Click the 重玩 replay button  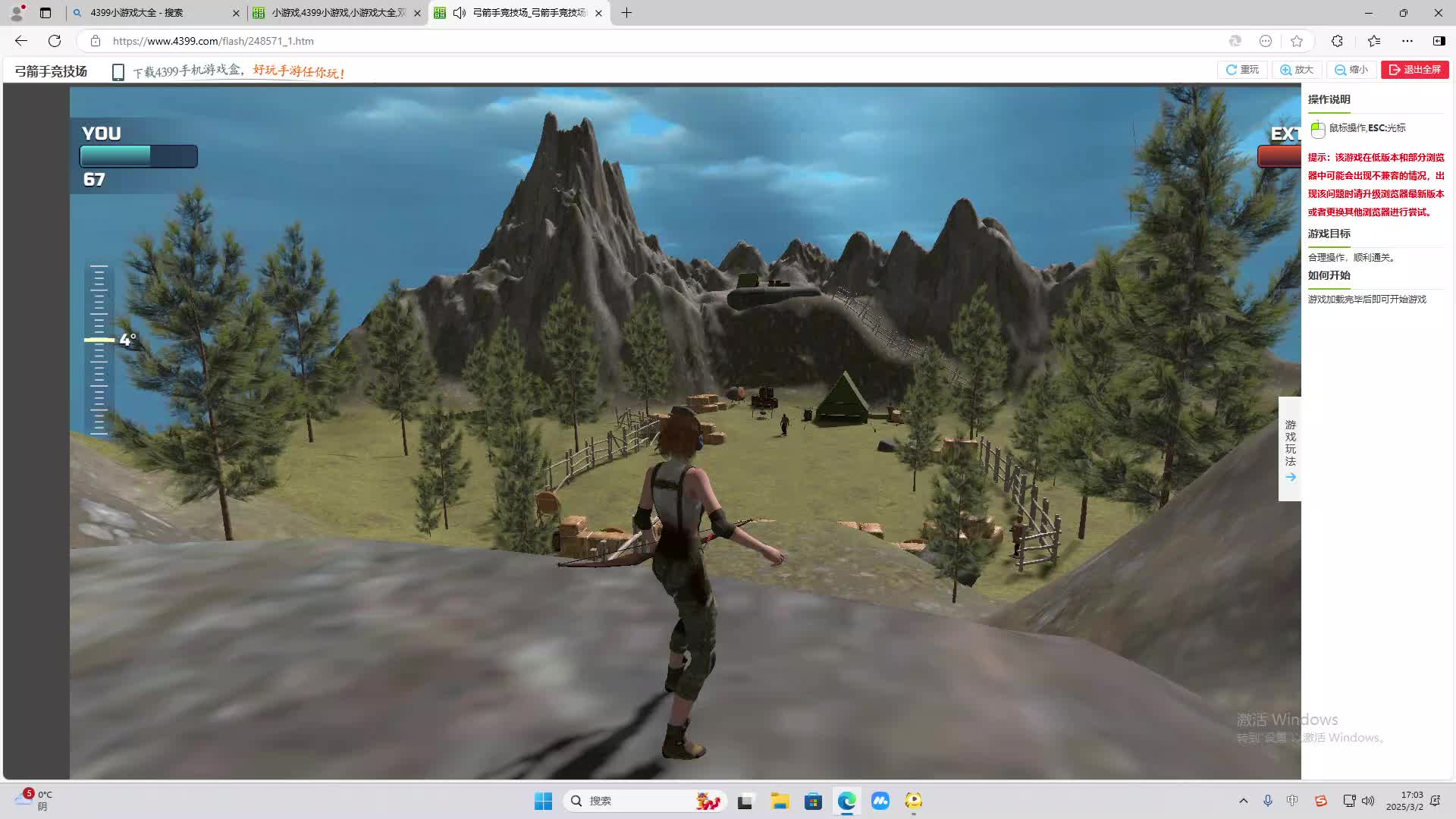[x=1242, y=70]
